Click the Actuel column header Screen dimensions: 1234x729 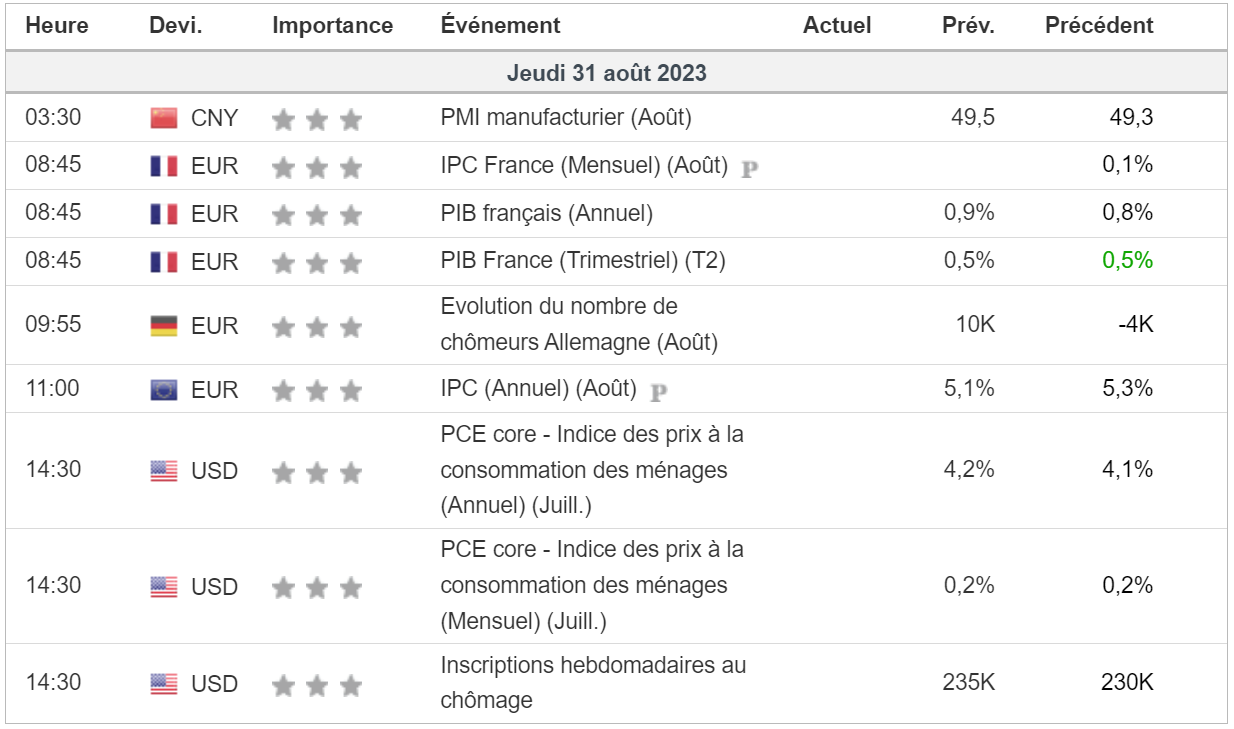pyautogui.click(x=837, y=26)
